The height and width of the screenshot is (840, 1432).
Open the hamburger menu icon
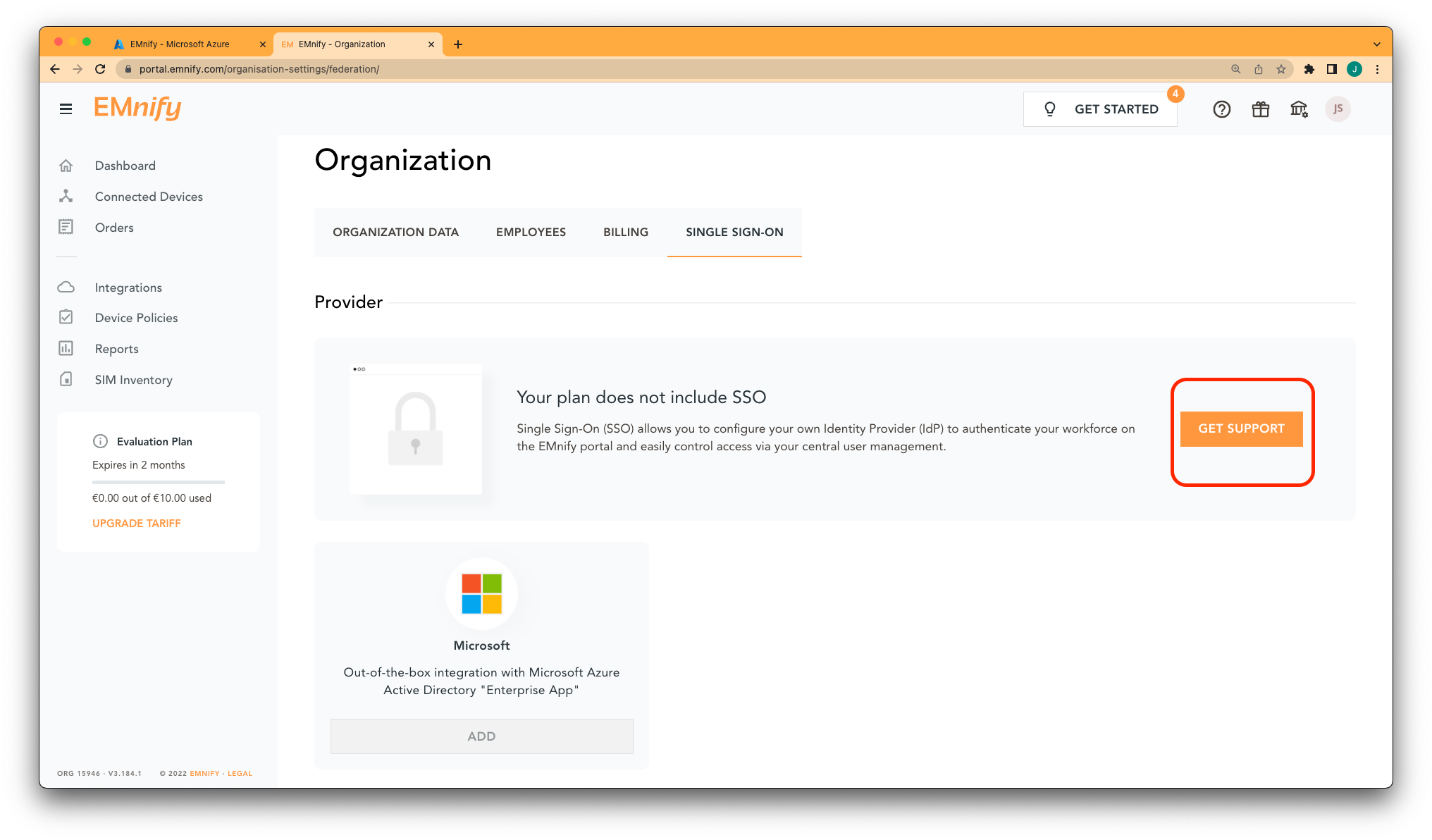click(66, 108)
